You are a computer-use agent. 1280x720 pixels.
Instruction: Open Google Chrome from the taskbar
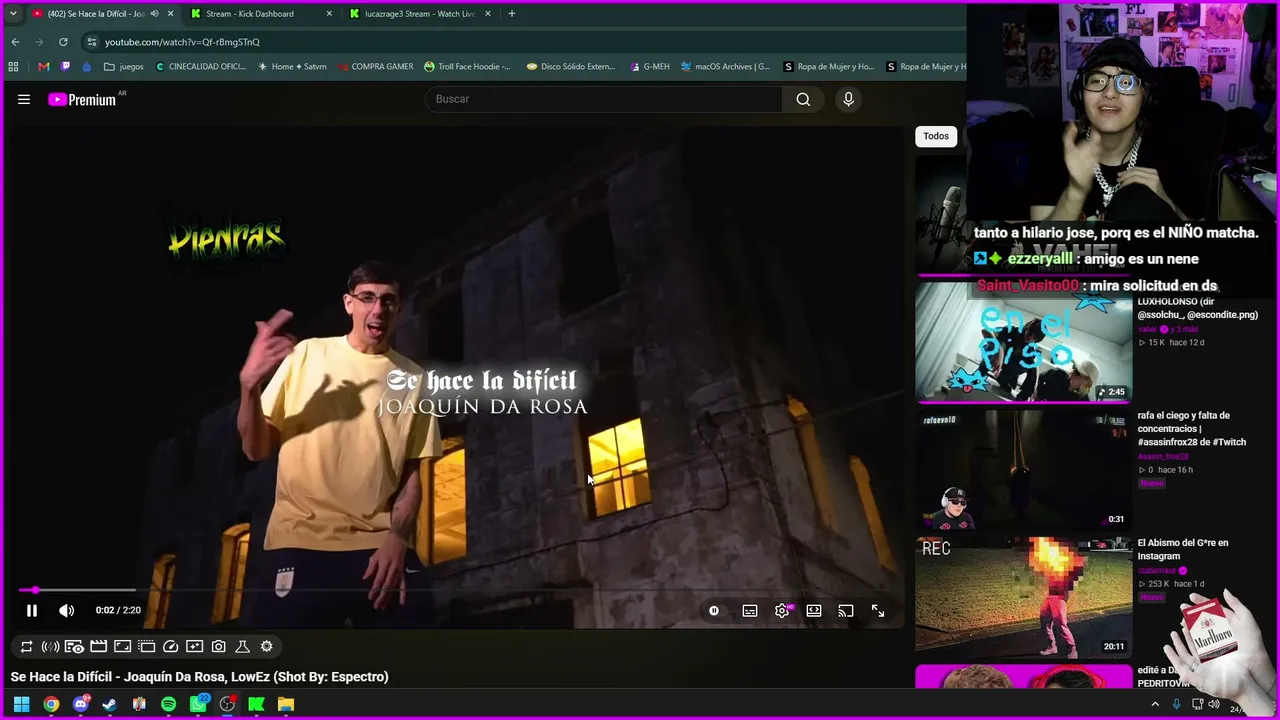coord(51,704)
